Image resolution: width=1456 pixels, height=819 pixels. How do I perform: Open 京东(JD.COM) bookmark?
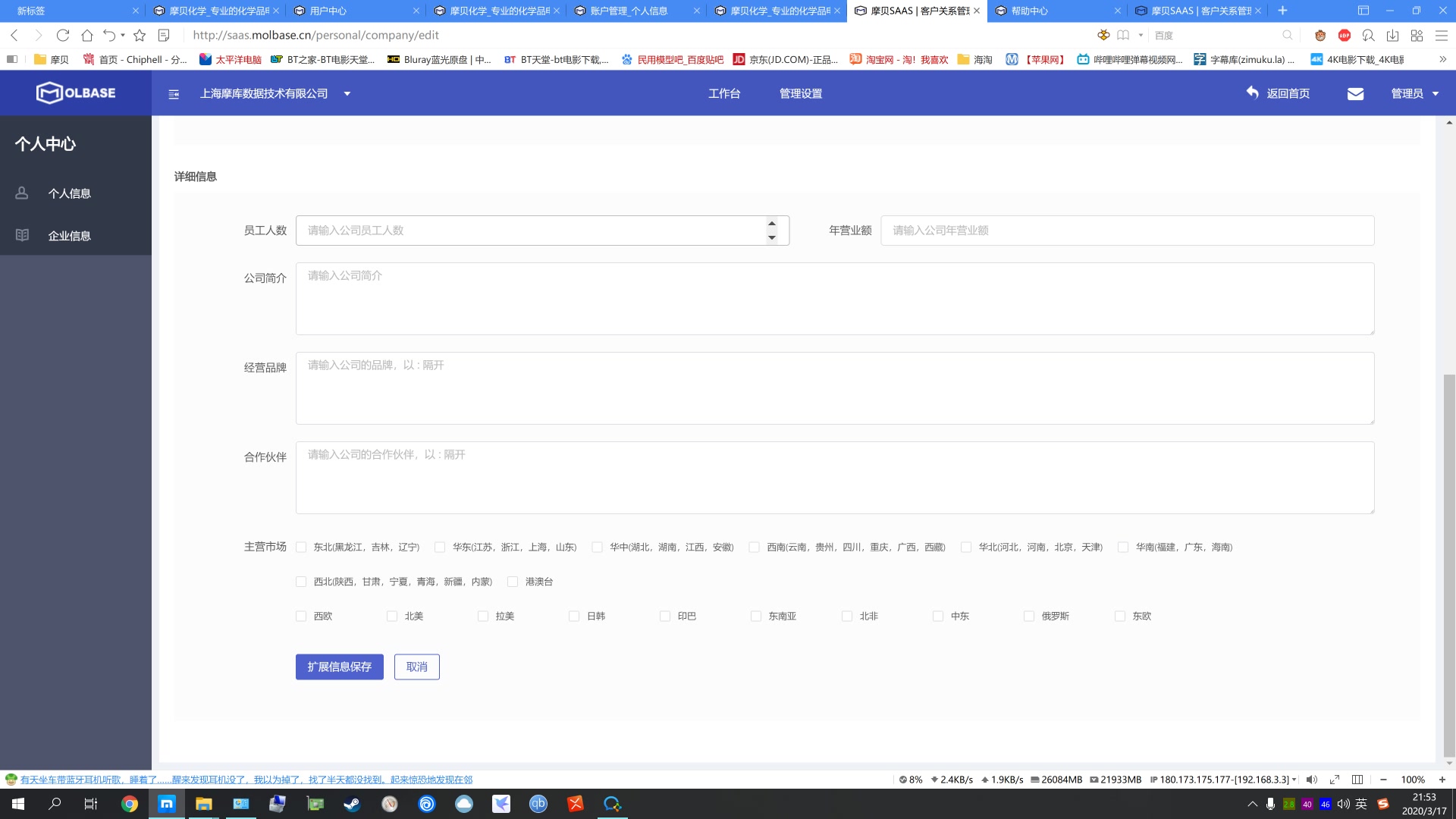click(x=786, y=59)
